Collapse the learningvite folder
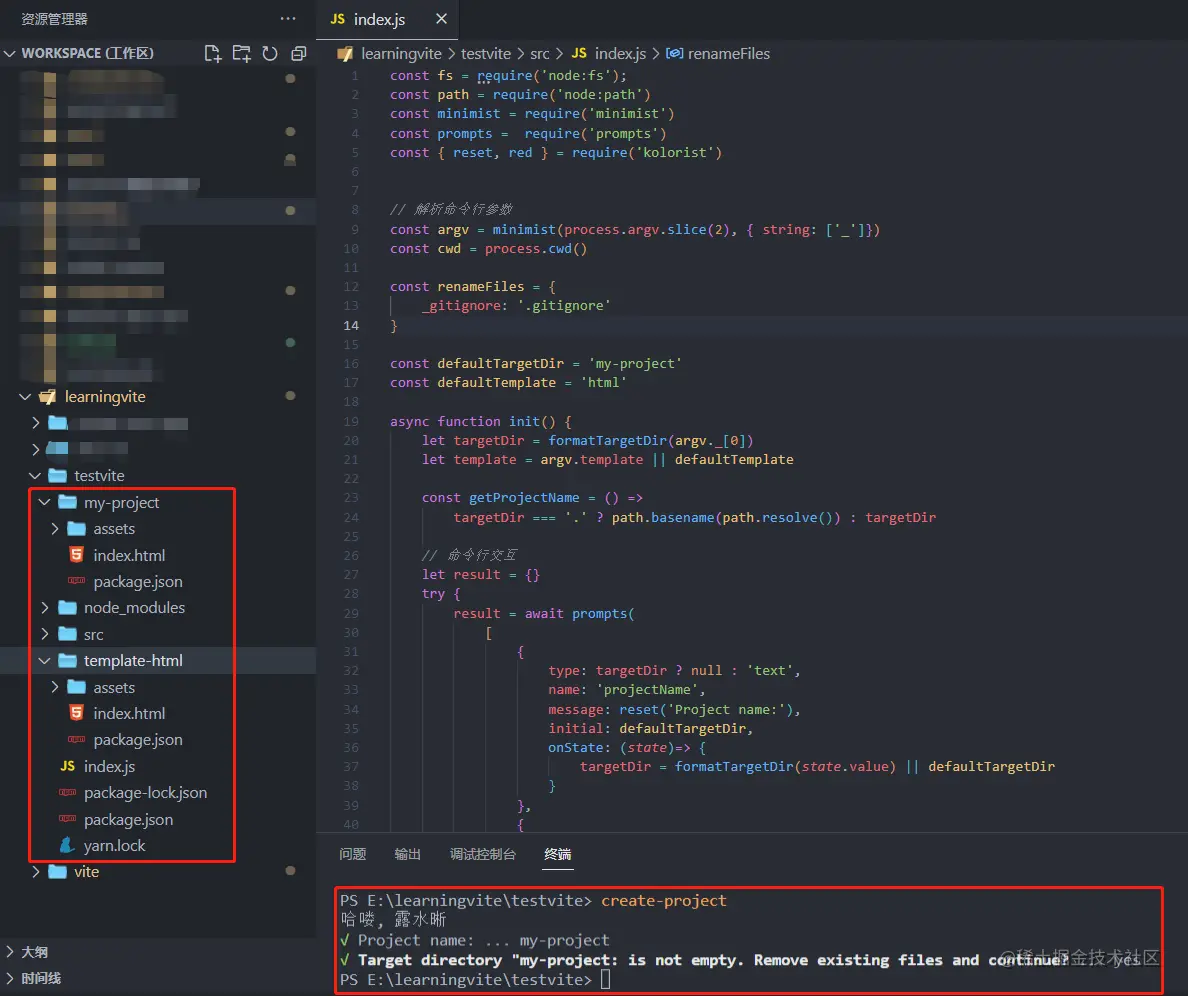 (x=25, y=396)
